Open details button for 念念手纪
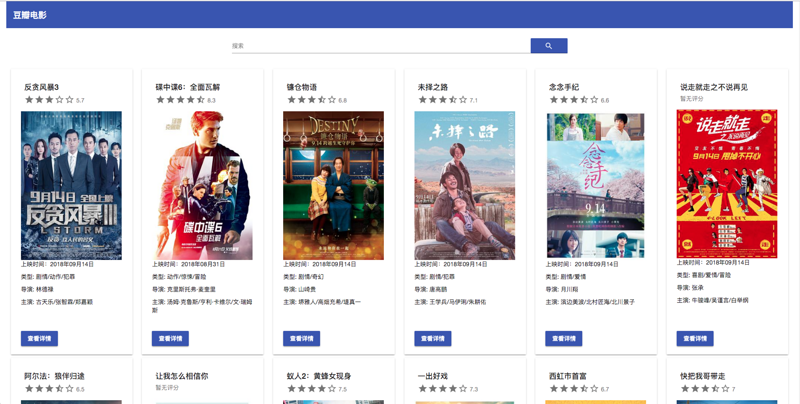This screenshot has width=800, height=404. click(564, 339)
